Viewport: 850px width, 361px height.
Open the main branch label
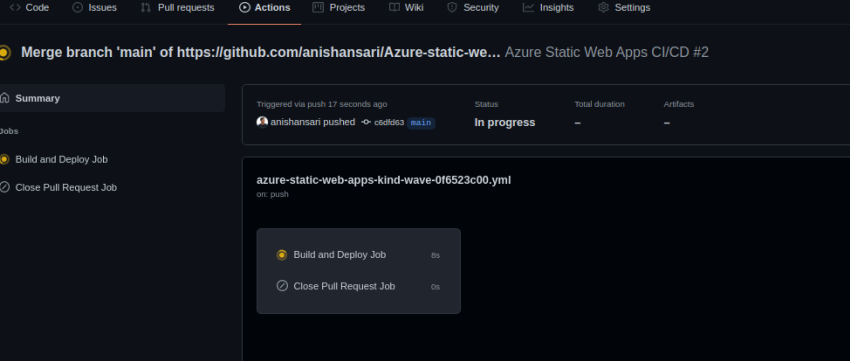[421, 123]
